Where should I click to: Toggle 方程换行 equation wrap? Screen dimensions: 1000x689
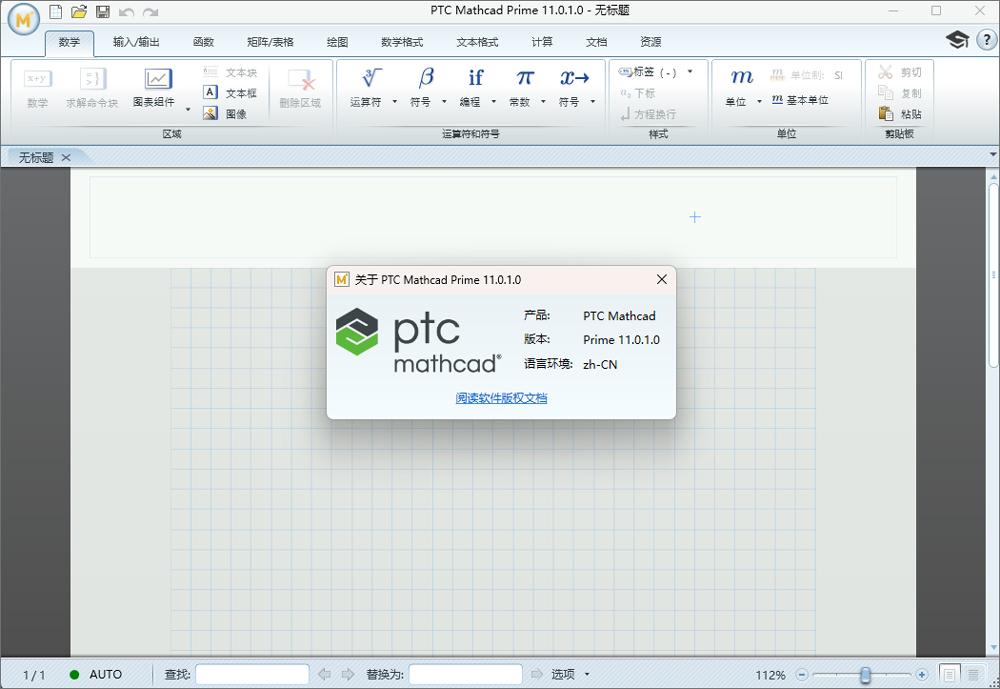point(647,114)
